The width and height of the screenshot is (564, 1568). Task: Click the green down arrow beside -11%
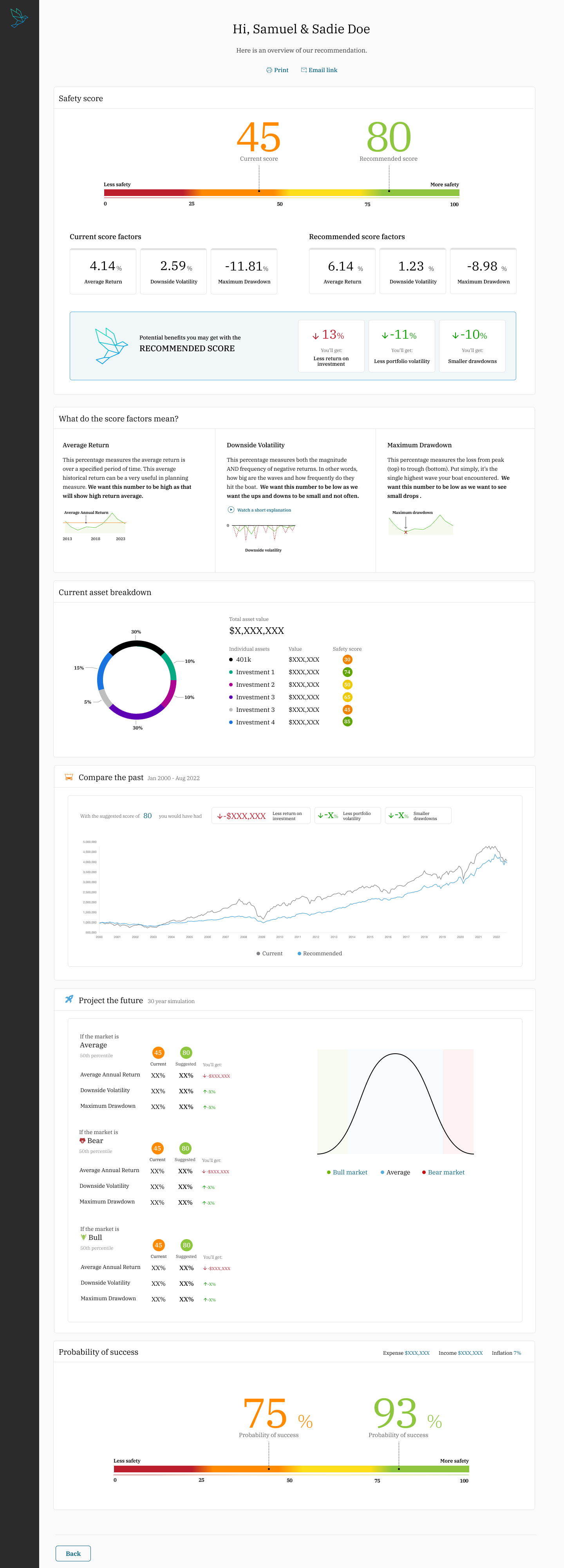[x=385, y=336]
